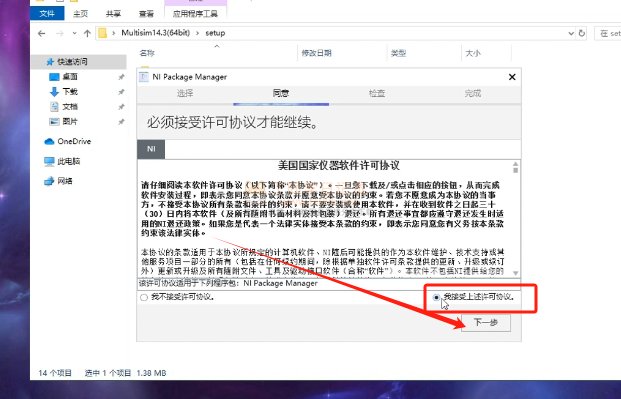
Task: Click the pin icon beside 下载
Action: [121, 92]
